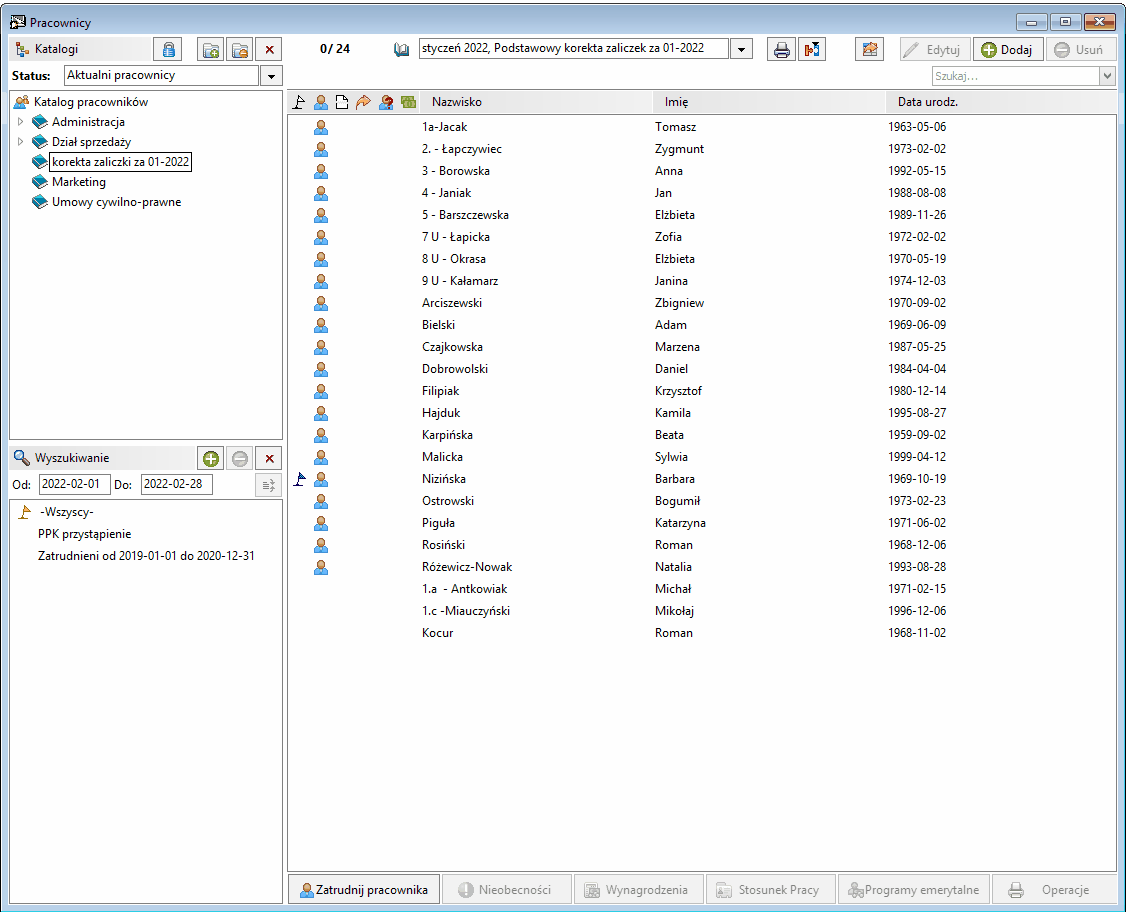Click into the Szukaj search field

pyautogui.click(x=1015, y=76)
